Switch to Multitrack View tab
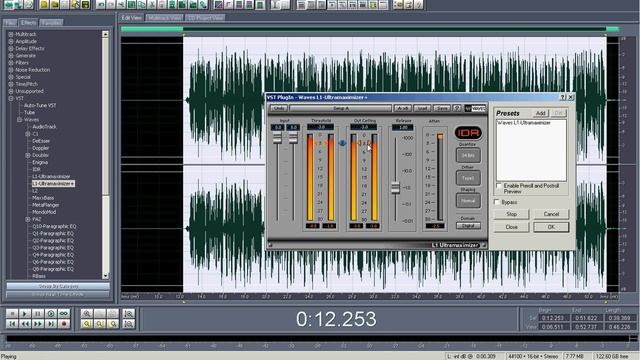Viewport: 640px width, 360px height. pyautogui.click(x=164, y=18)
